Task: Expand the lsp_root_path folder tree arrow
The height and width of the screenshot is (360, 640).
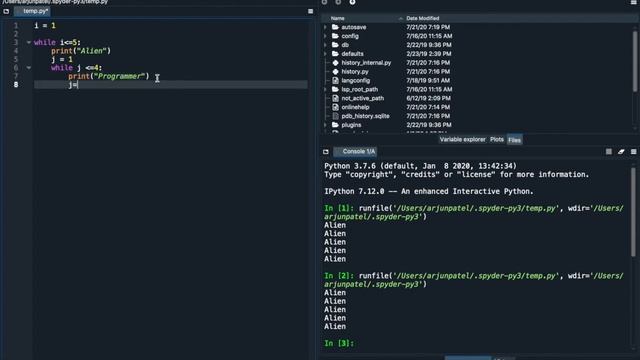Action: coord(325,89)
